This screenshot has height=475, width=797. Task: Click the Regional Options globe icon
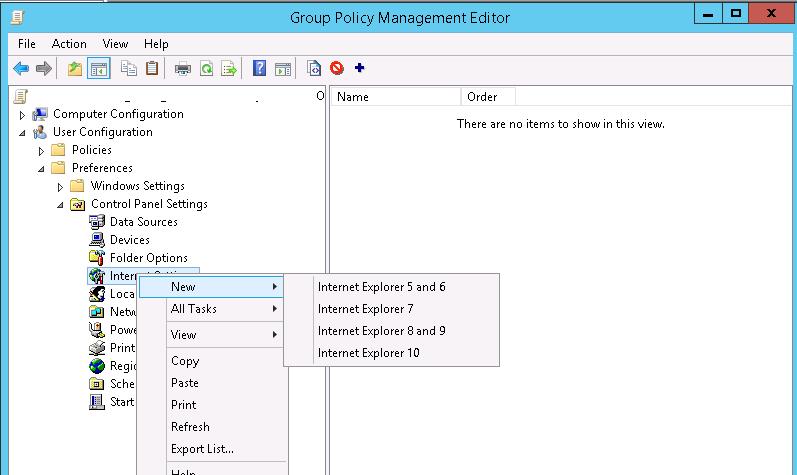(97, 366)
